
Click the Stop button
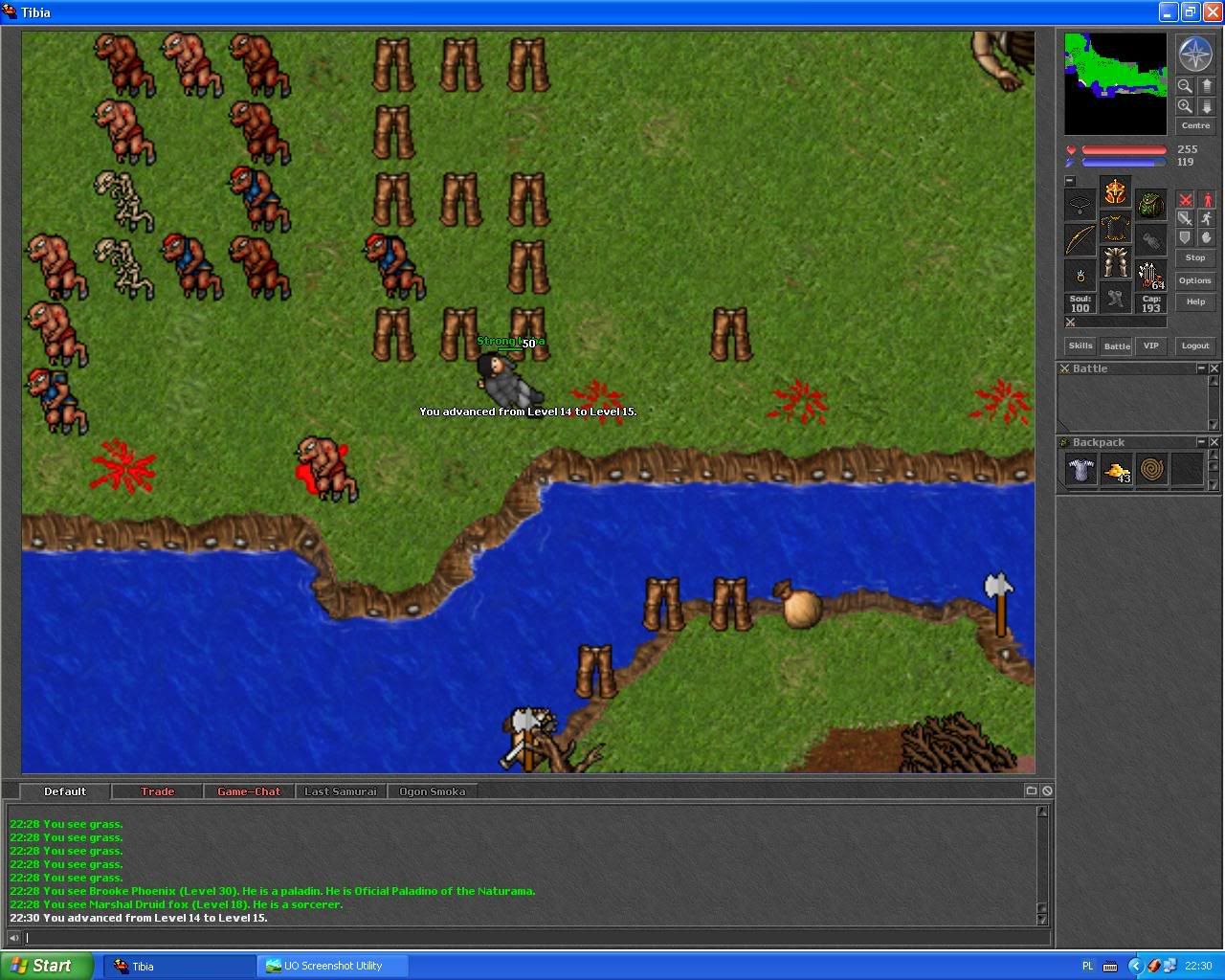[1195, 258]
